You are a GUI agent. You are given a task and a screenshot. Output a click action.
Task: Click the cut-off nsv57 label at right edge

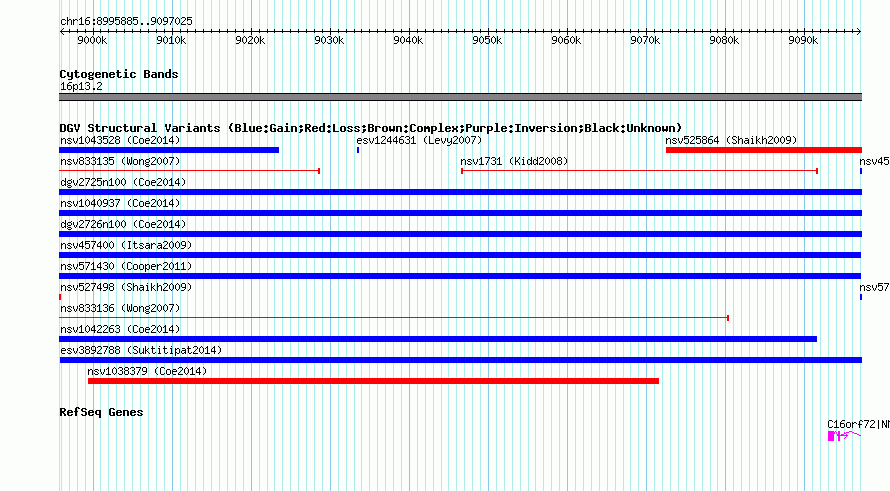point(874,287)
